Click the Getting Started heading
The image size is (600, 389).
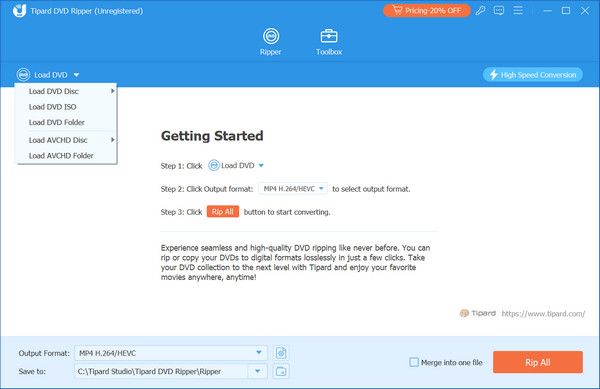212,136
